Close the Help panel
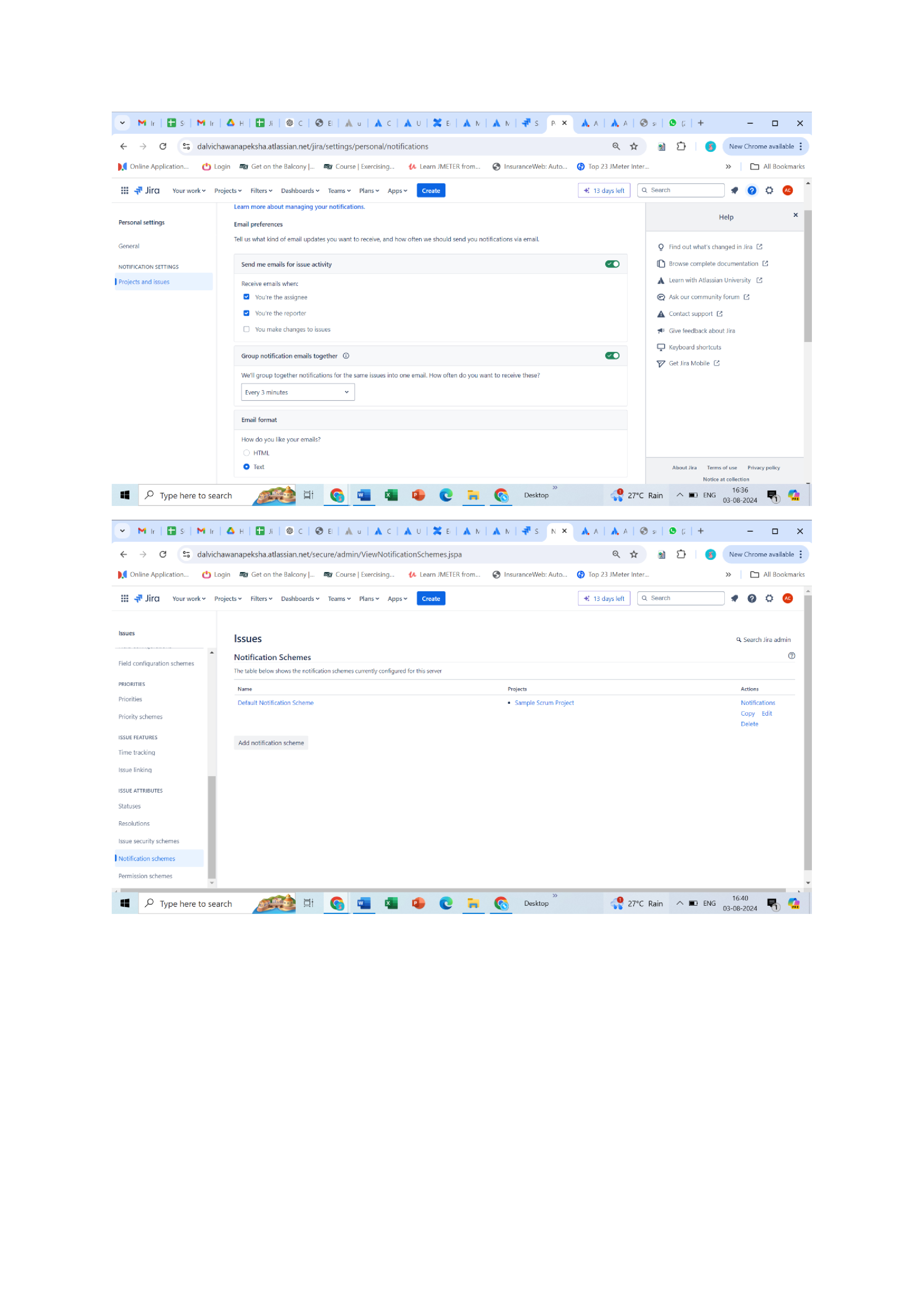The image size is (924, 1307). click(x=796, y=215)
